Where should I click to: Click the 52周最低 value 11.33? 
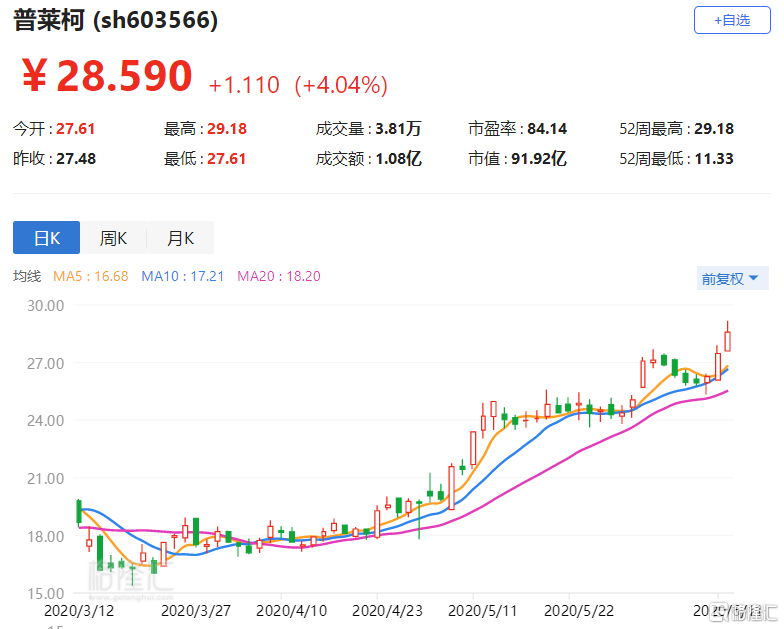(x=714, y=158)
